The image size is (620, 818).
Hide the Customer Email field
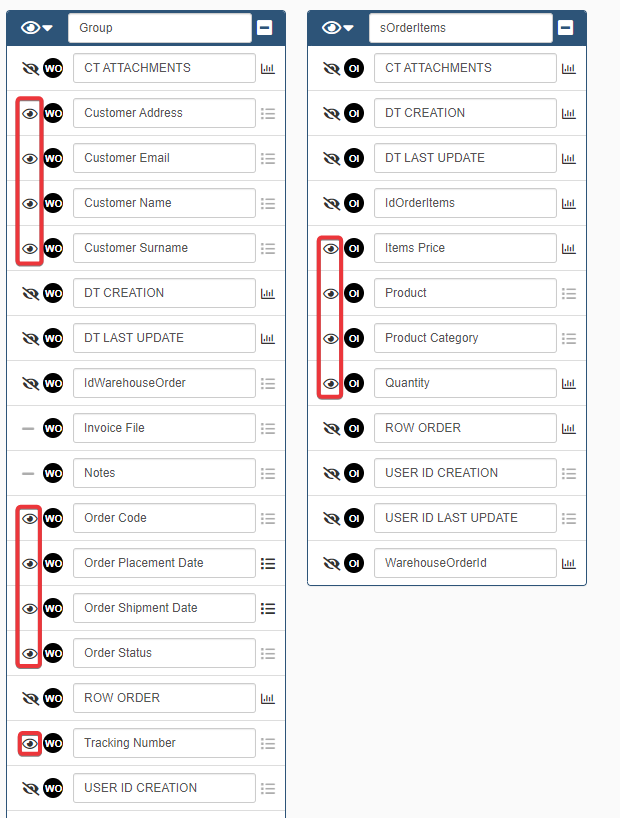coord(30,158)
